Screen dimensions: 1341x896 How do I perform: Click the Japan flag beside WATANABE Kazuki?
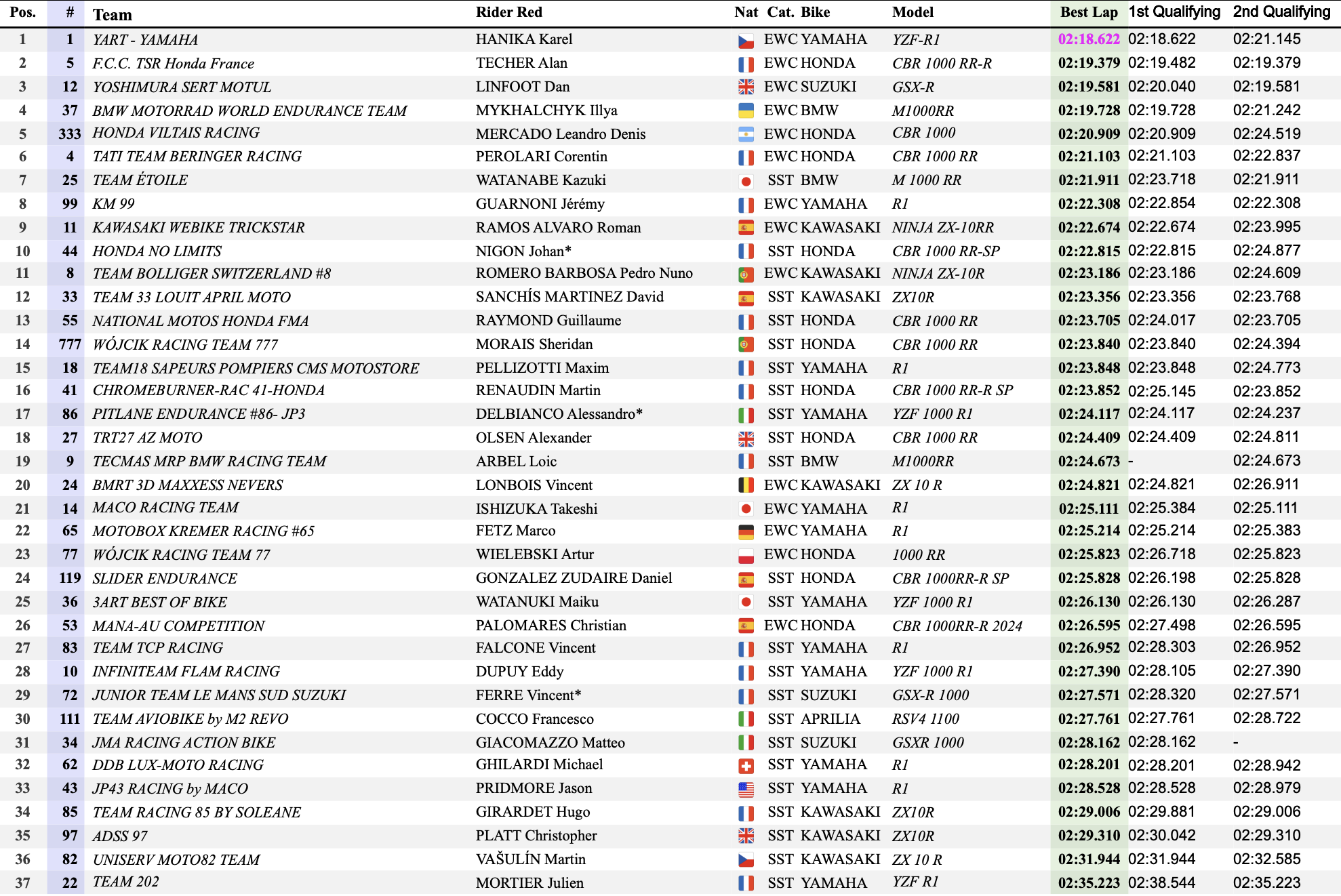pyautogui.click(x=746, y=181)
